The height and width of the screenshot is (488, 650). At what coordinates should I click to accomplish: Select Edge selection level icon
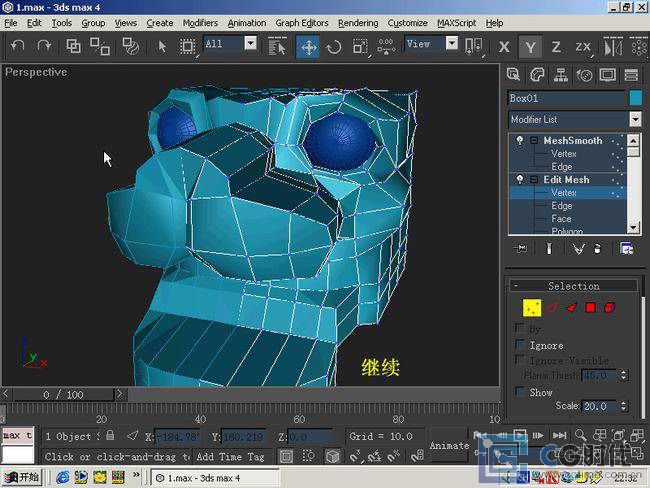(x=552, y=308)
